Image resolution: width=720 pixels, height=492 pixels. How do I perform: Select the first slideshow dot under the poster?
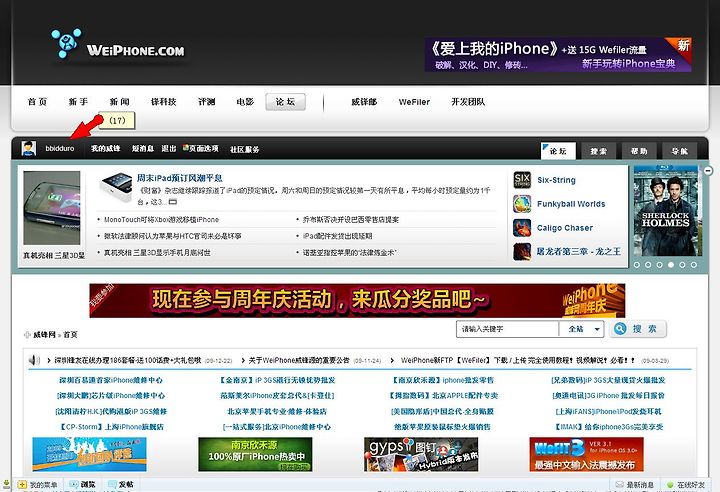pos(636,265)
